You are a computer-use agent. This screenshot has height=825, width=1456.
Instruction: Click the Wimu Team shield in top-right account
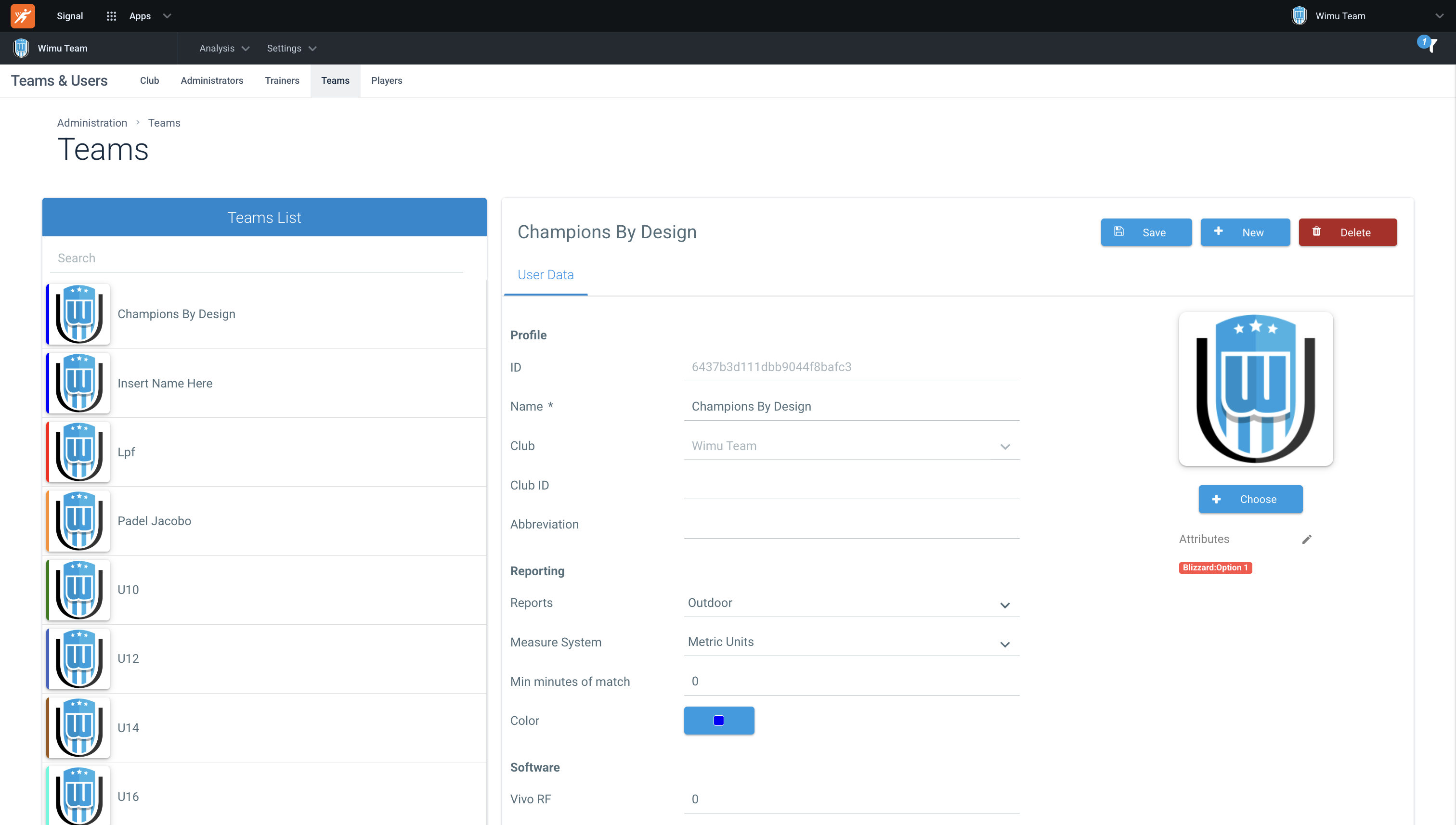(1299, 16)
